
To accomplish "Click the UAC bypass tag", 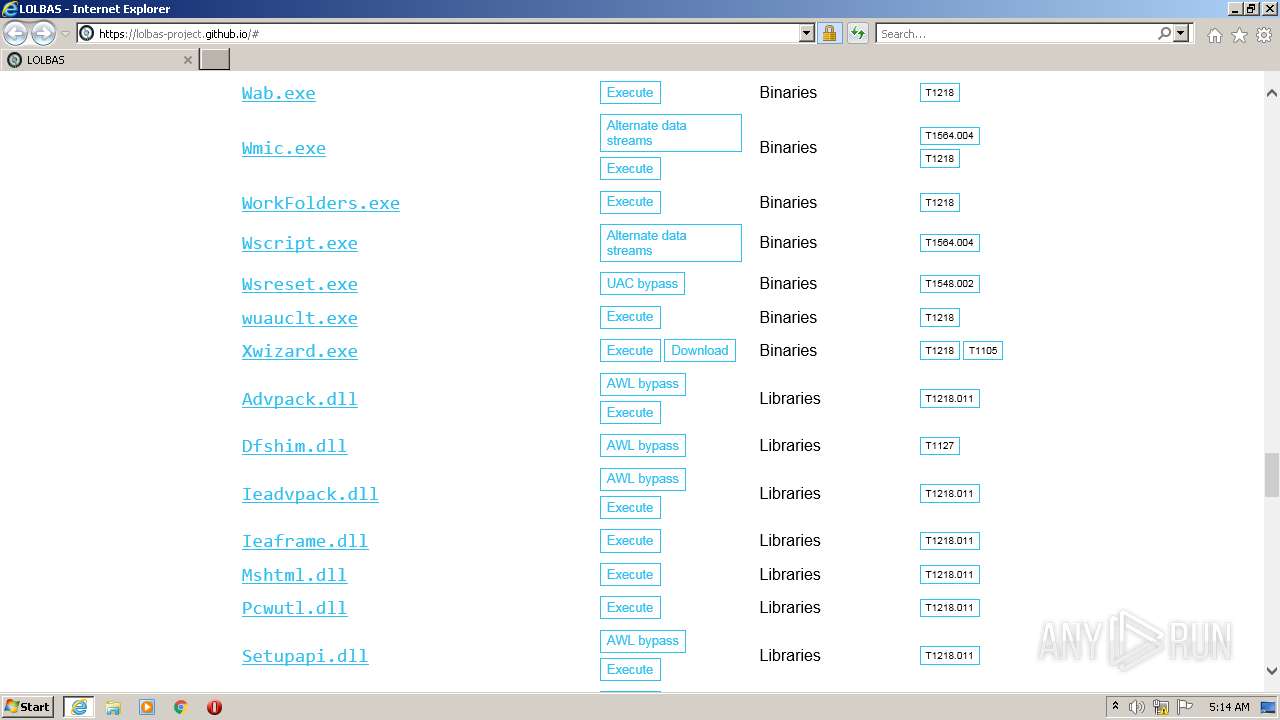I will (x=642, y=283).
